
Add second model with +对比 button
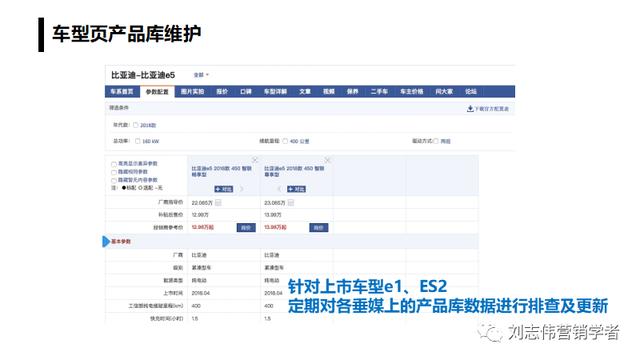(296, 189)
